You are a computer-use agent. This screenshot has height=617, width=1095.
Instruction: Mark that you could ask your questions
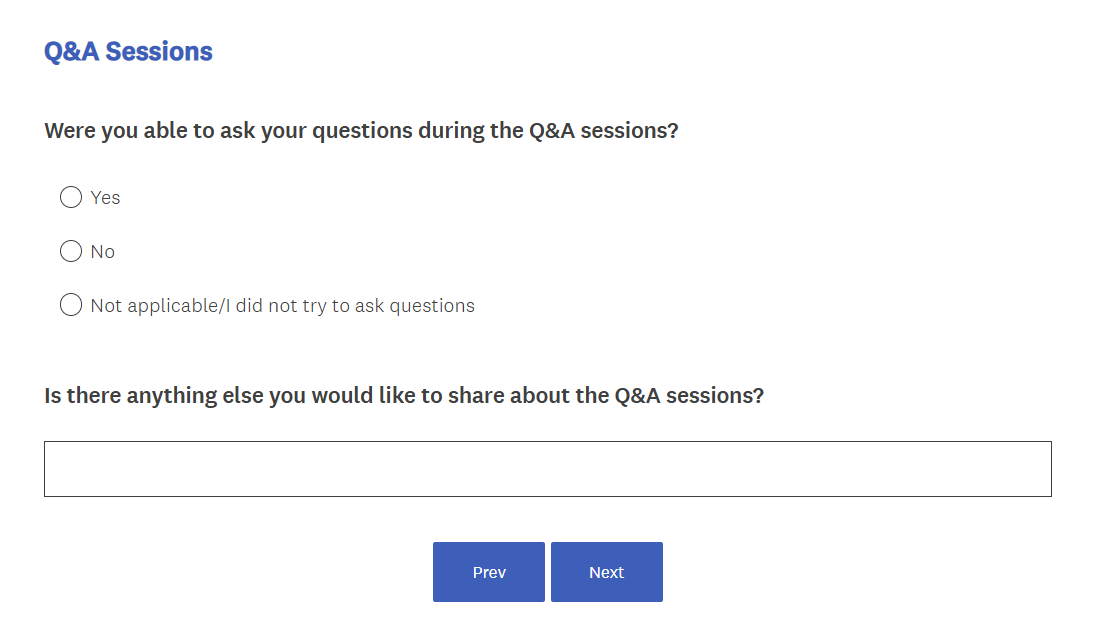tap(71, 197)
